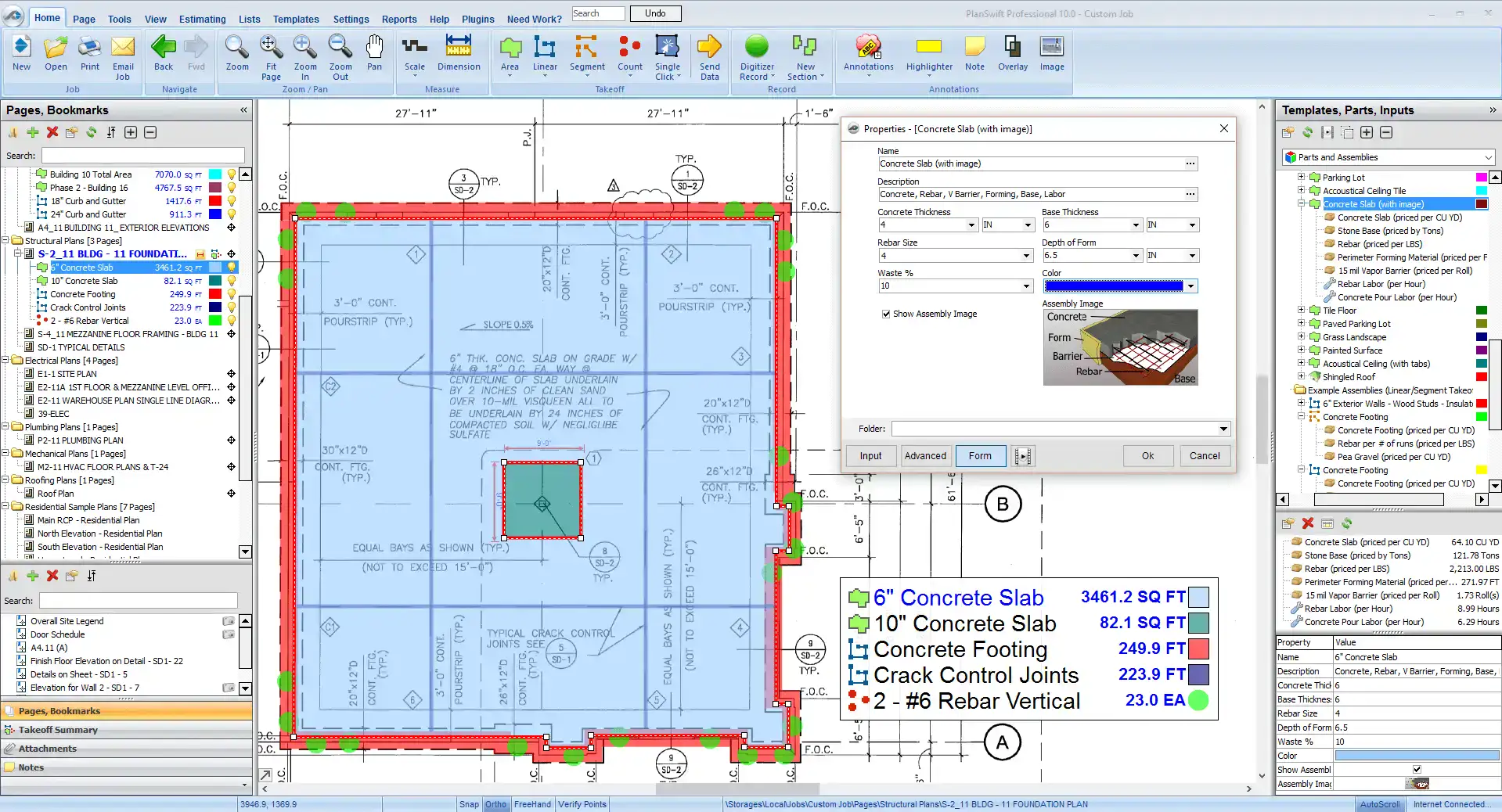The width and height of the screenshot is (1502, 812).
Task: Click the New job icon
Action: pos(21,53)
